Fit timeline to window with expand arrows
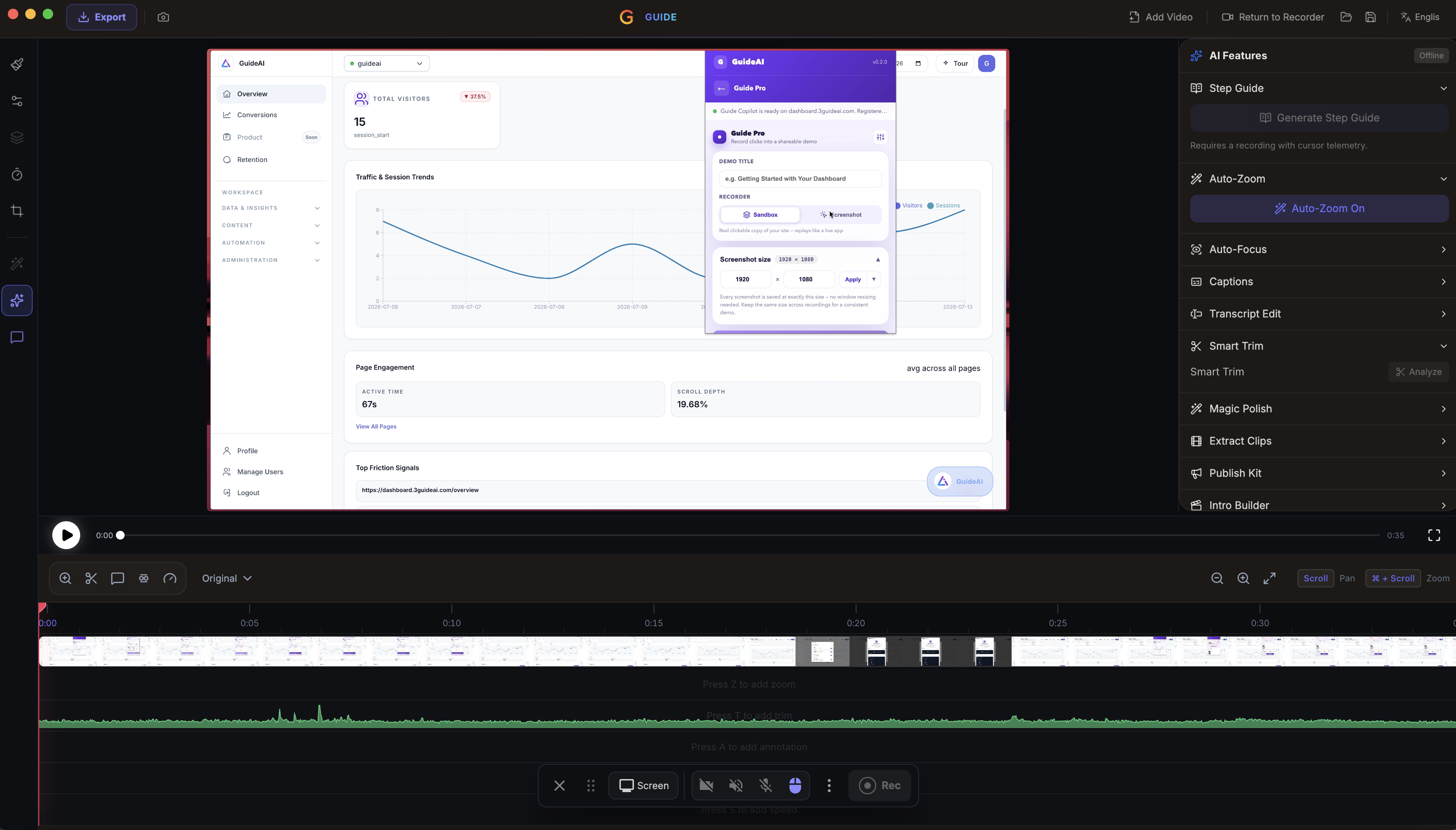The height and width of the screenshot is (830, 1456). tap(1270, 578)
